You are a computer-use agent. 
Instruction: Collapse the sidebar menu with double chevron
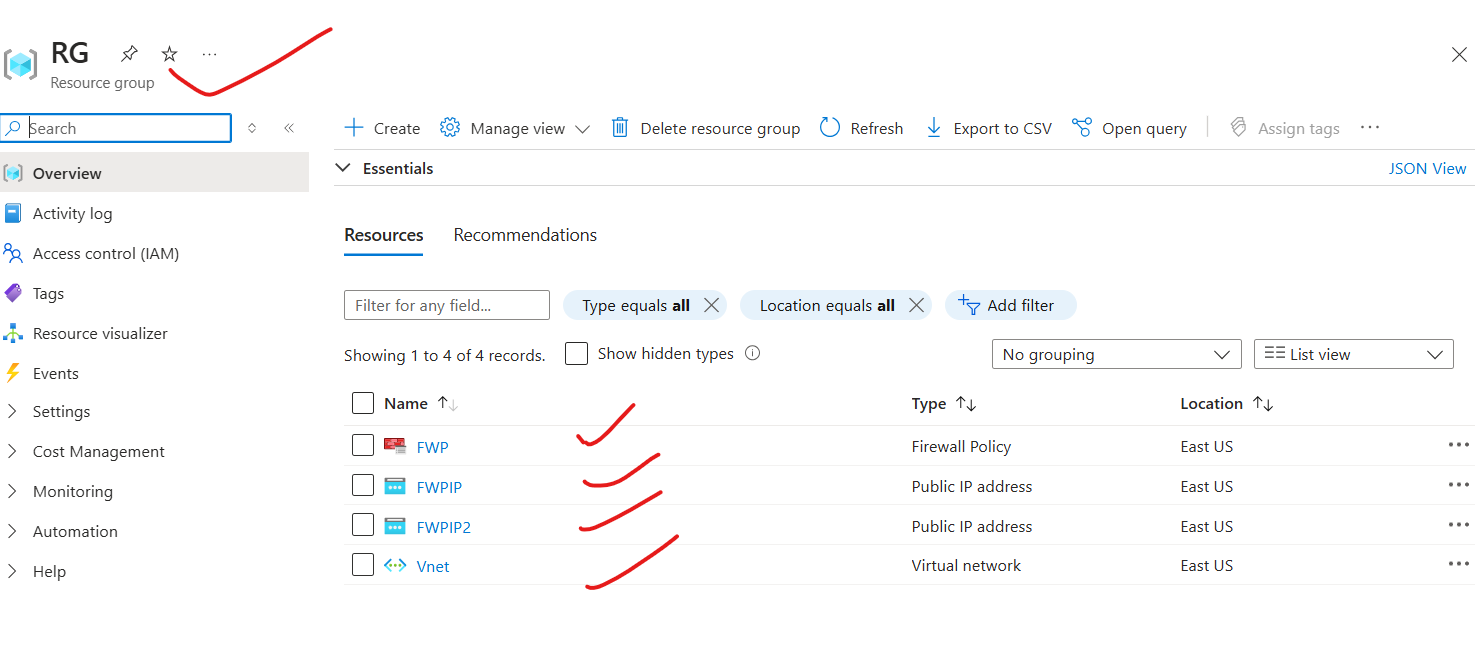click(x=289, y=128)
